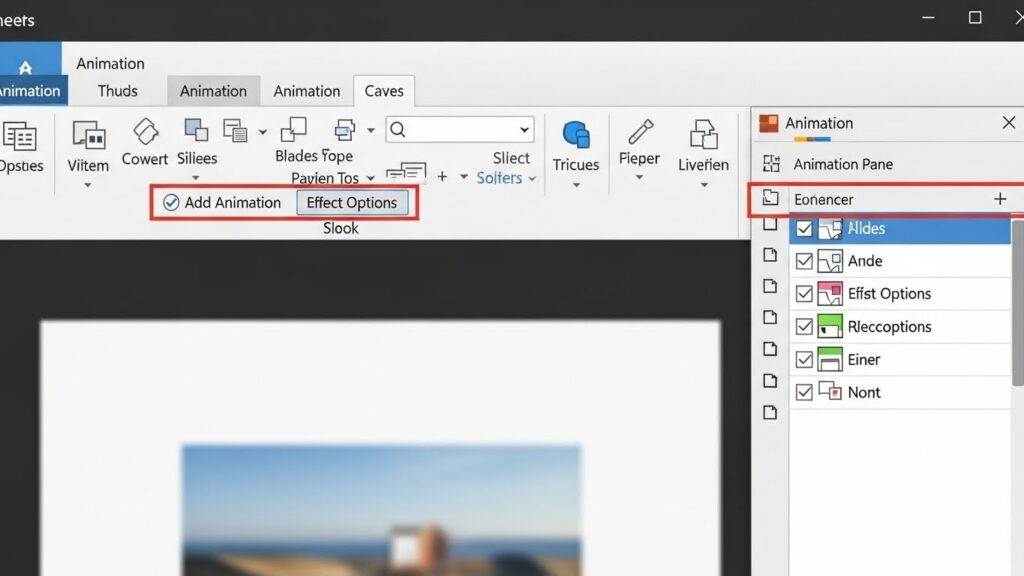Open the Thuds tab
Screen dimensions: 1024x576
pos(118,91)
